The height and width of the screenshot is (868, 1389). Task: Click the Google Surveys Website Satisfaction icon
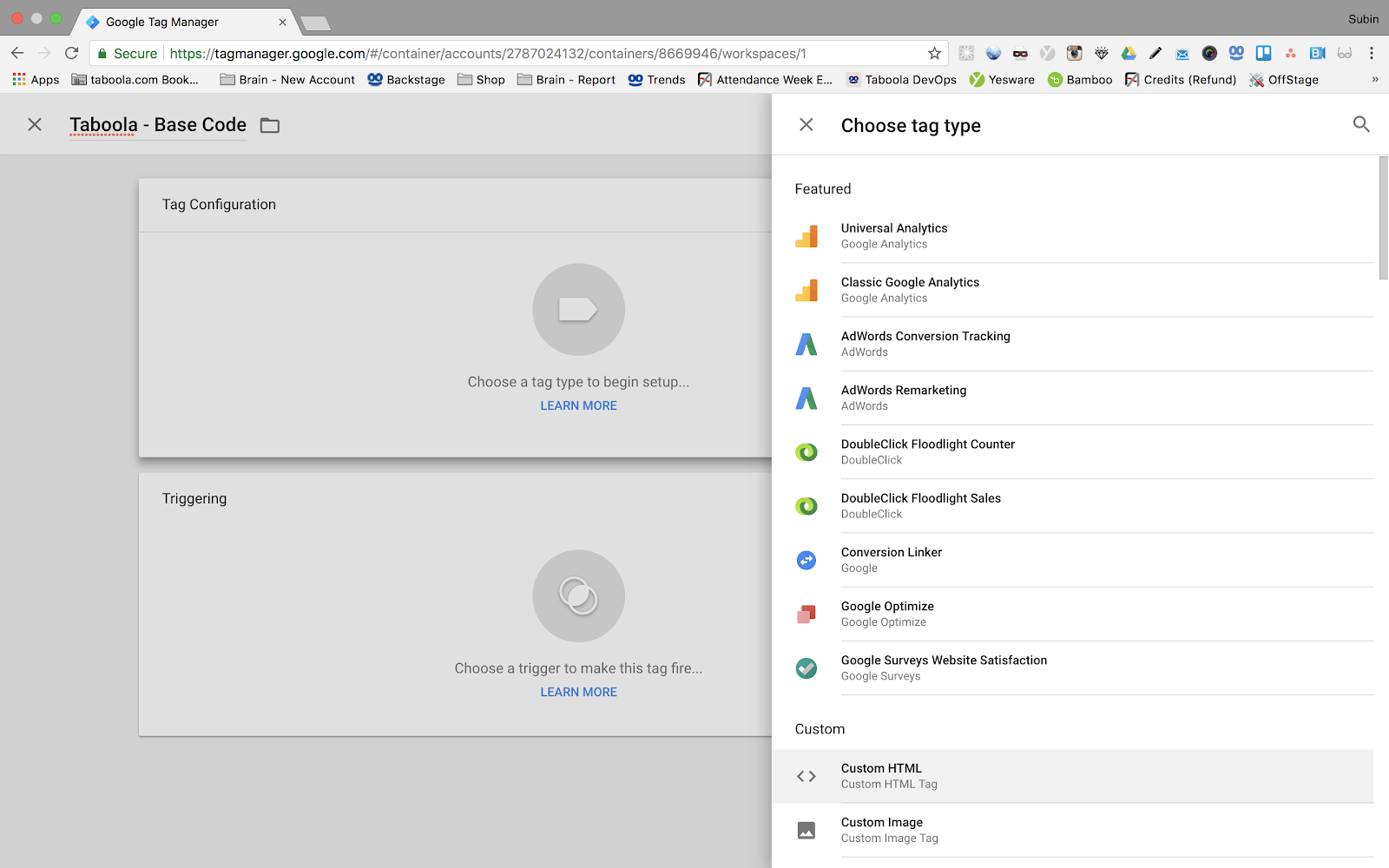pos(806,667)
